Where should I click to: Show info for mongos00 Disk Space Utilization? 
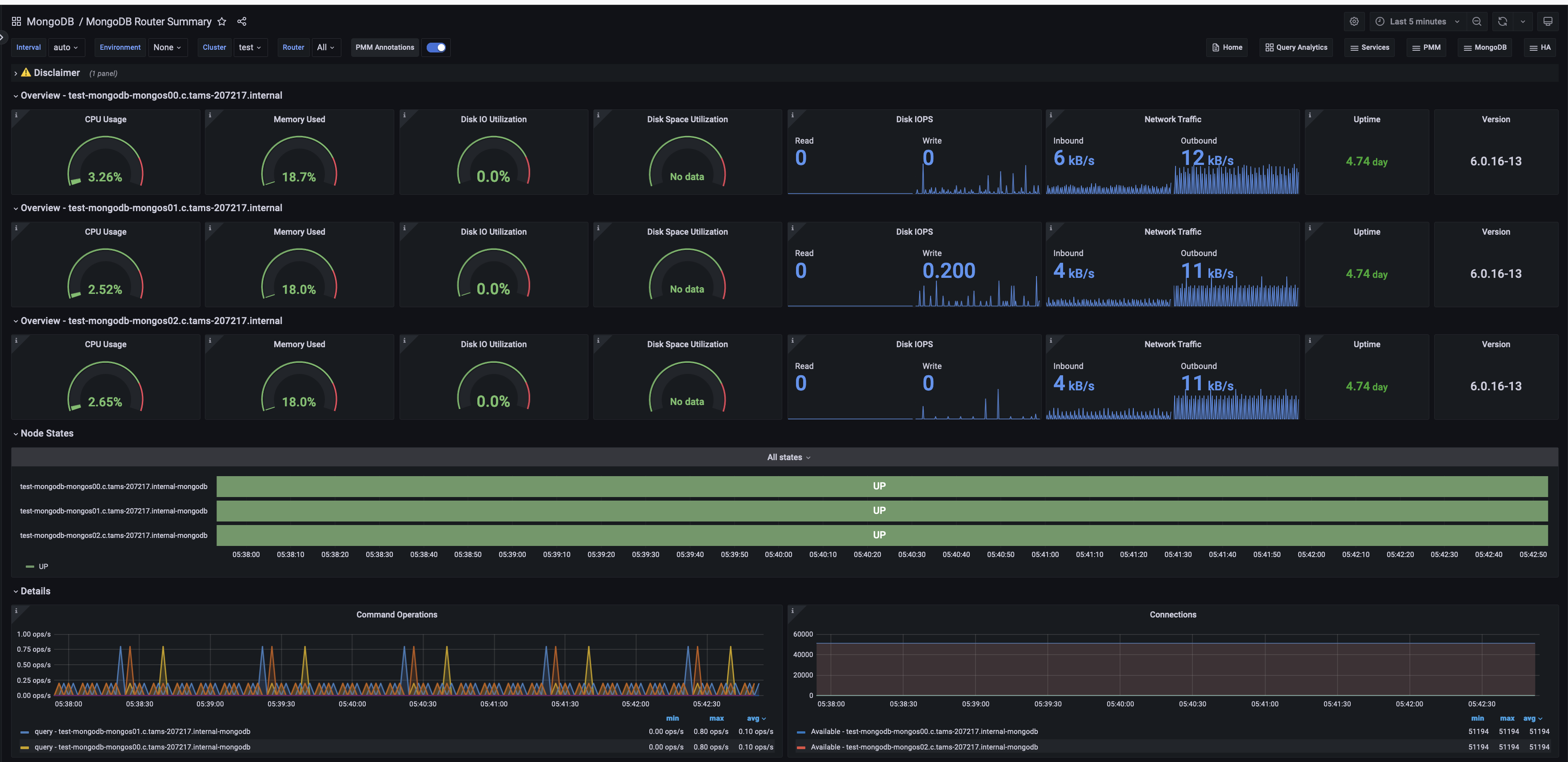(x=598, y=115)
